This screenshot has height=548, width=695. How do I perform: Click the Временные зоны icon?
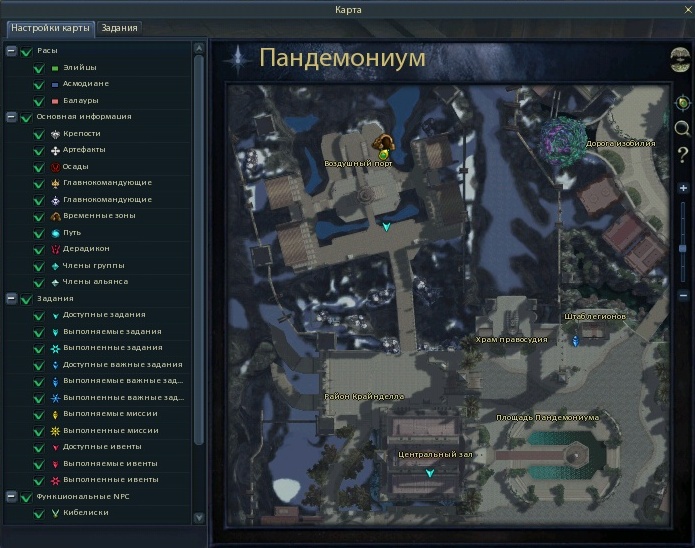(x=55, y=216)
